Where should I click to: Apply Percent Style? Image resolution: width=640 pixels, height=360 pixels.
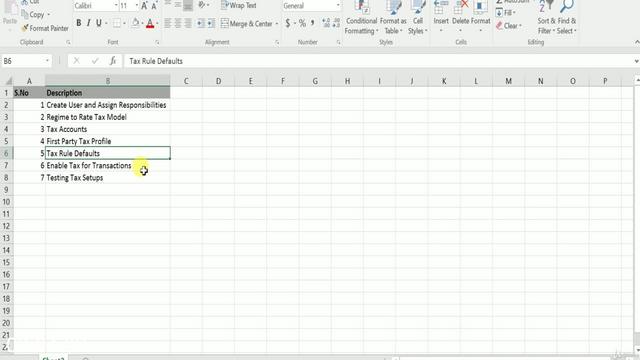point(302,24)
